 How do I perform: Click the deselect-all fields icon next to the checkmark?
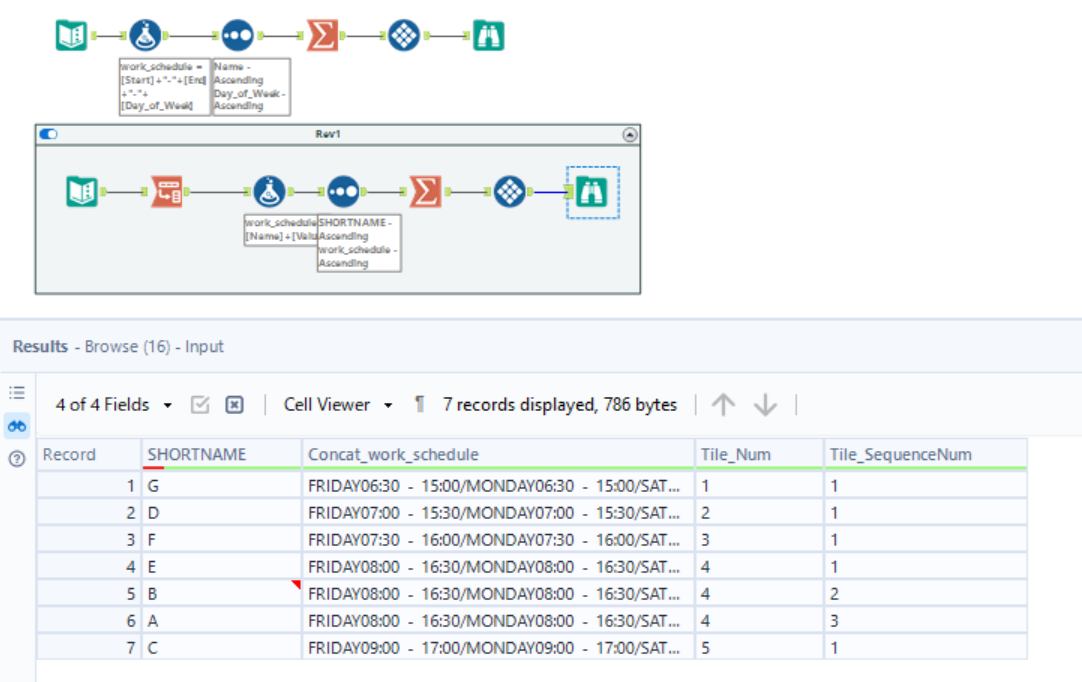tap(231, 404)
